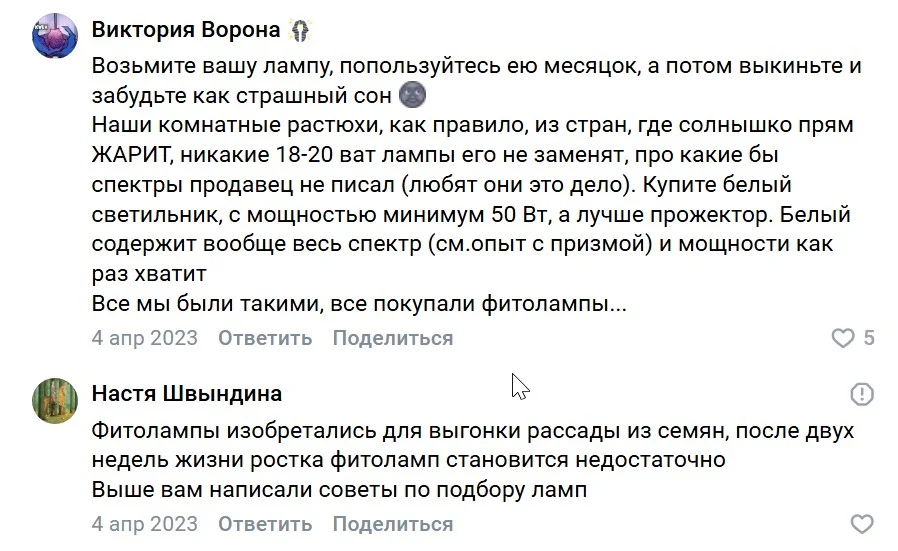
Task: Open Виктория Ворона's profile avatar
Action: click(55, 36)
